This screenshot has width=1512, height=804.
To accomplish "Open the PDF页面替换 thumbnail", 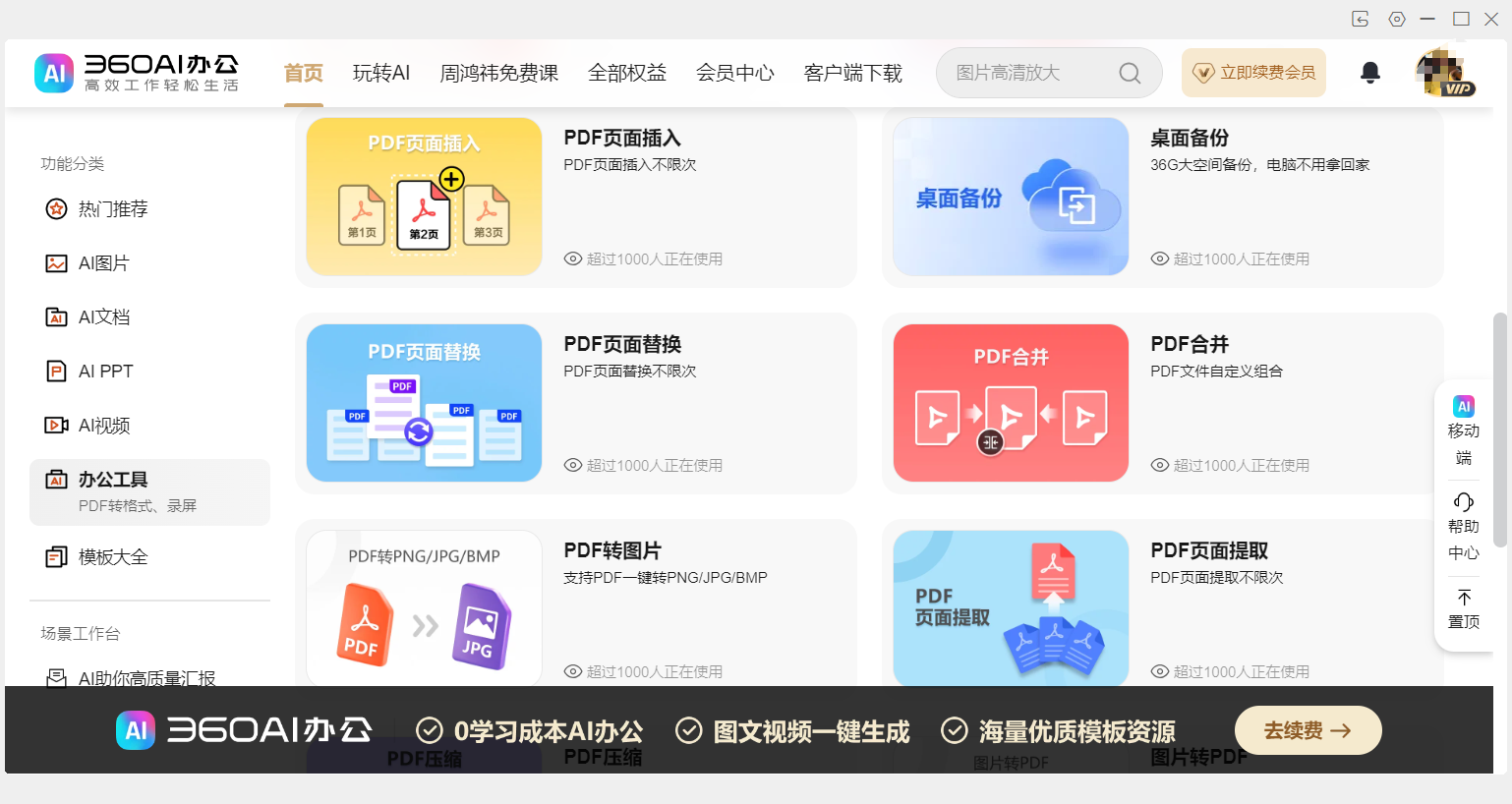I will pos(424,403).
